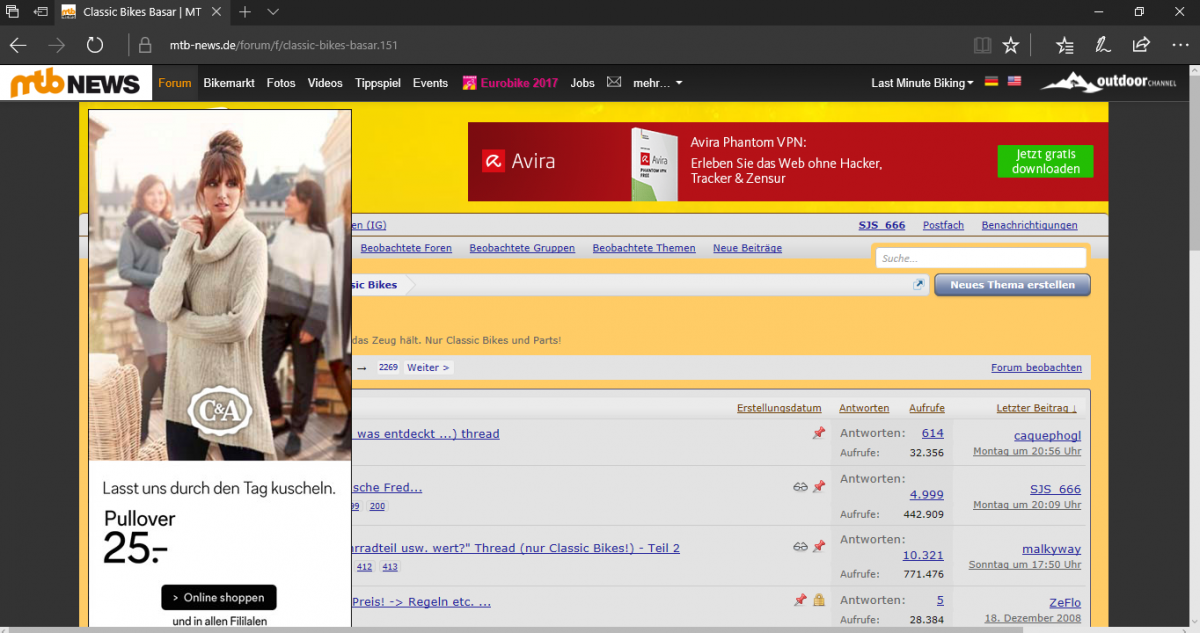This screenshot has height=633, width=1200.
Task: Refresh the page with reload icon
Action: (x=95, y=45)
